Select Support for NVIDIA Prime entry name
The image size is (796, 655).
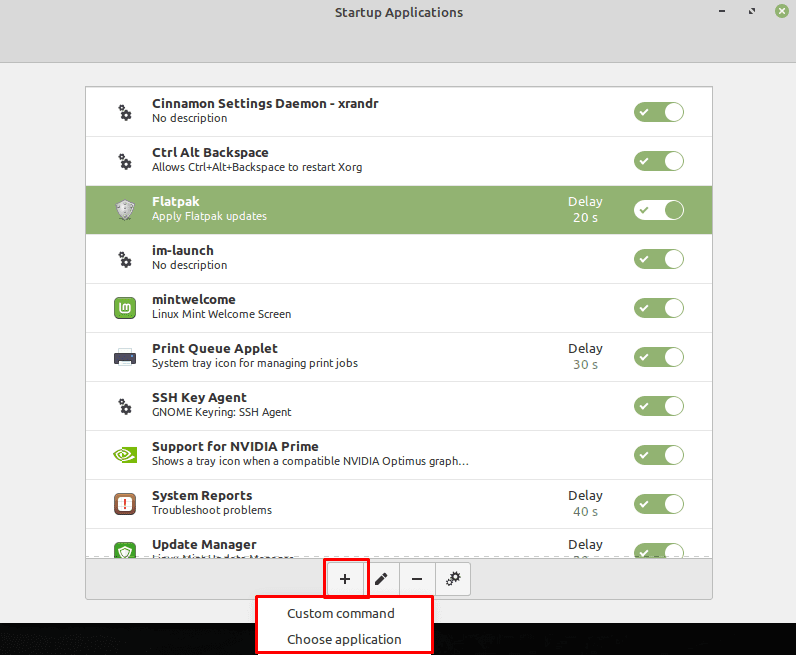pyautogui.click(x=235, y=446)
